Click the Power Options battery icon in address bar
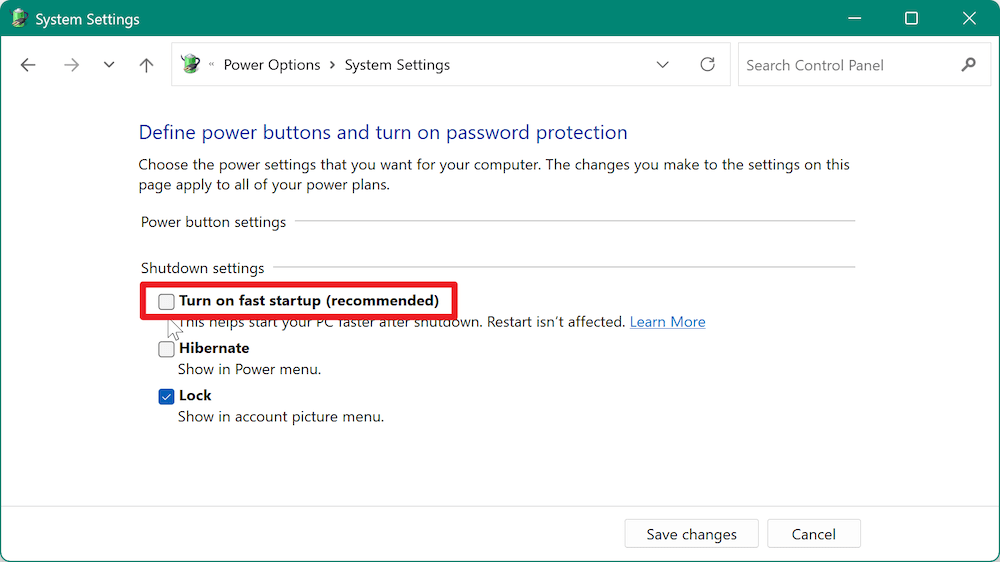Image resolution: width=1000 pixels, height=562 pixels. (190, 65)
